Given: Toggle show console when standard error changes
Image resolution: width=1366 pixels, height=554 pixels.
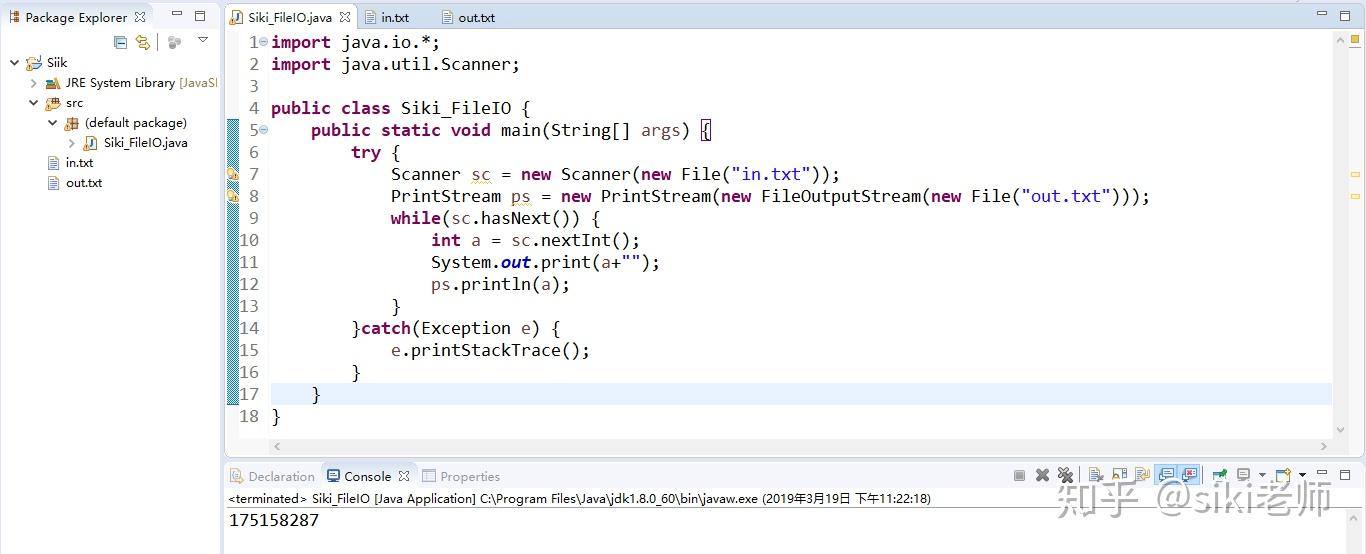Looking at the screenshot, I should pyautogui.click(x=1189, y=476).
